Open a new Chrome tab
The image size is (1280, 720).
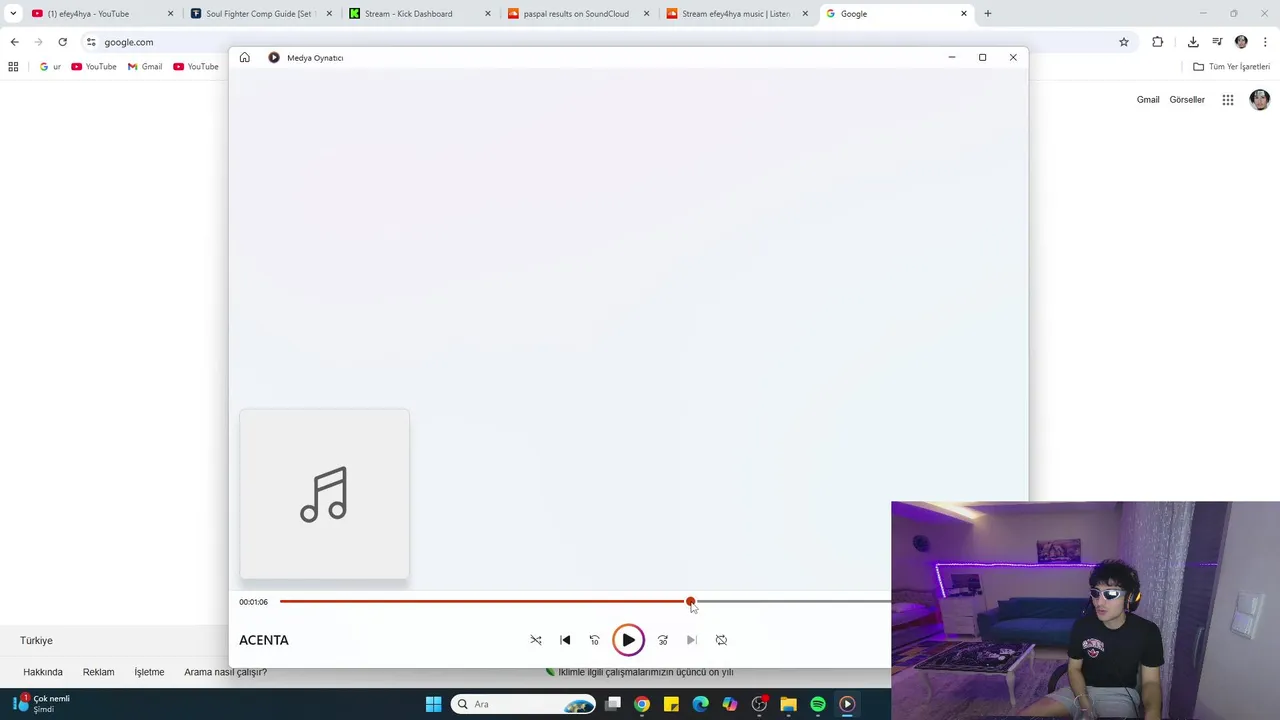[x=988, y=14]
